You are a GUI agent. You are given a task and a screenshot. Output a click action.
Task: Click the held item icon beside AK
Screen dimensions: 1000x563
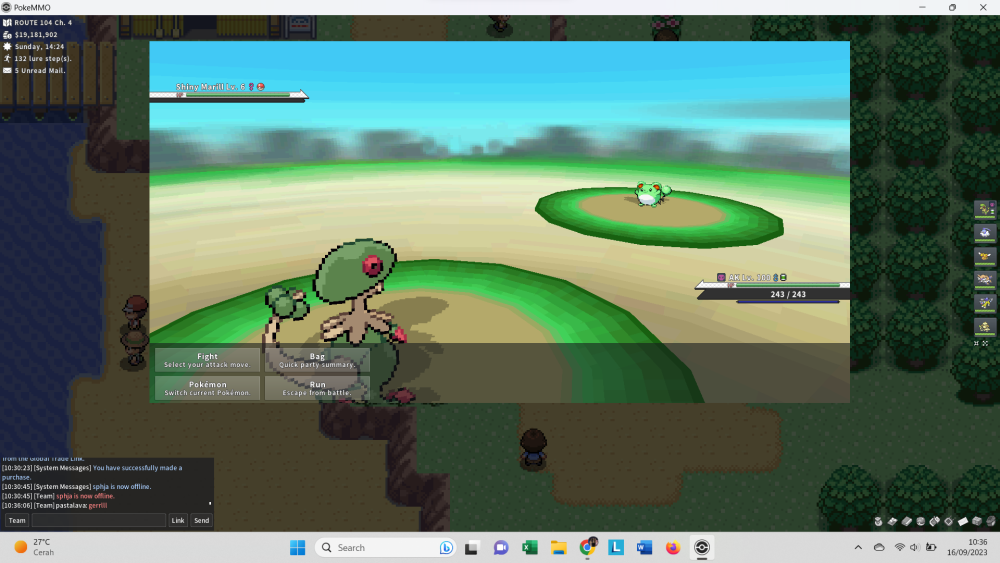pos(783,277)
